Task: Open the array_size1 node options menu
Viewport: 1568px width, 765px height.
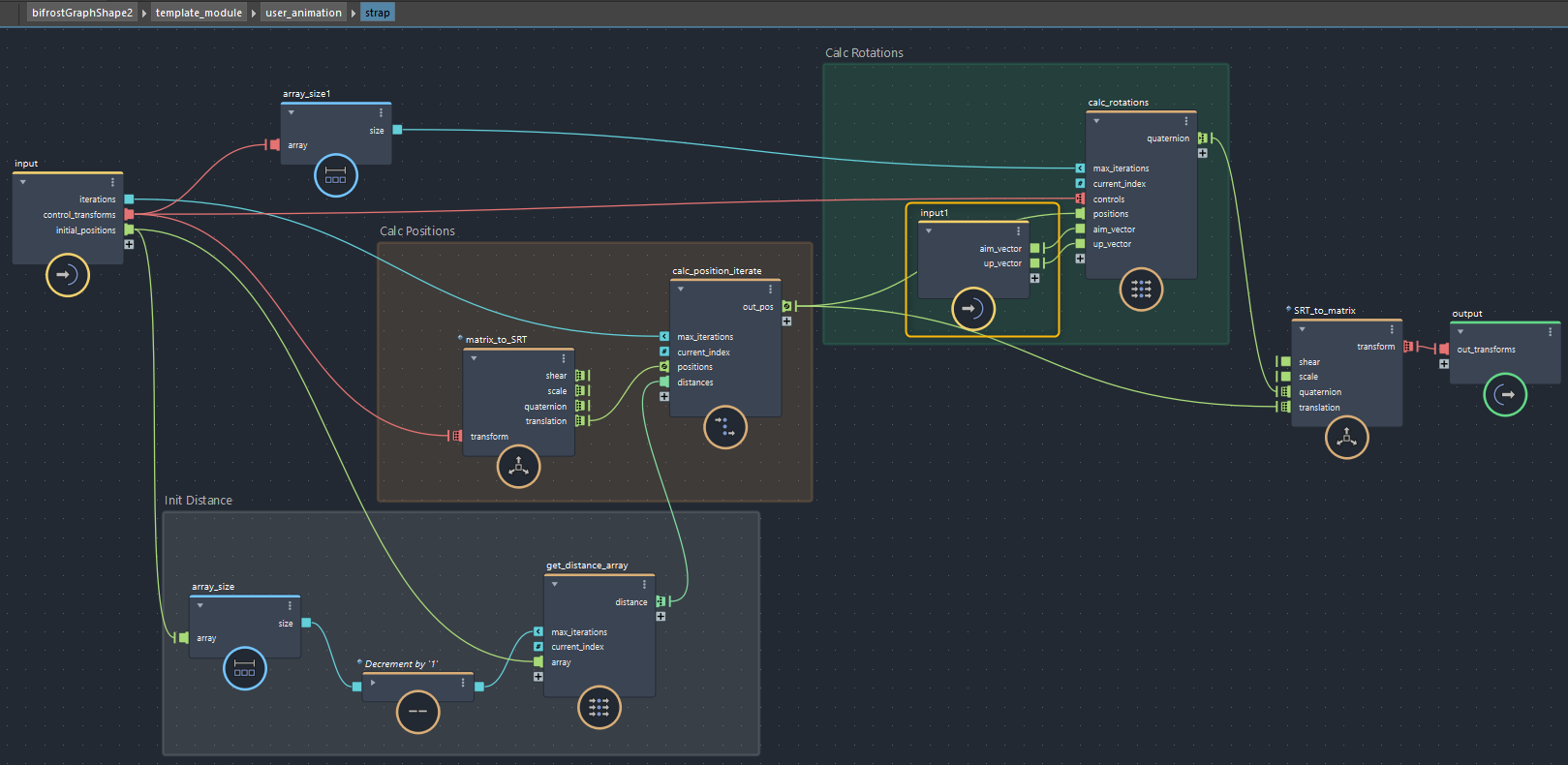Action: pyautogui.click(x=381, y=113)
